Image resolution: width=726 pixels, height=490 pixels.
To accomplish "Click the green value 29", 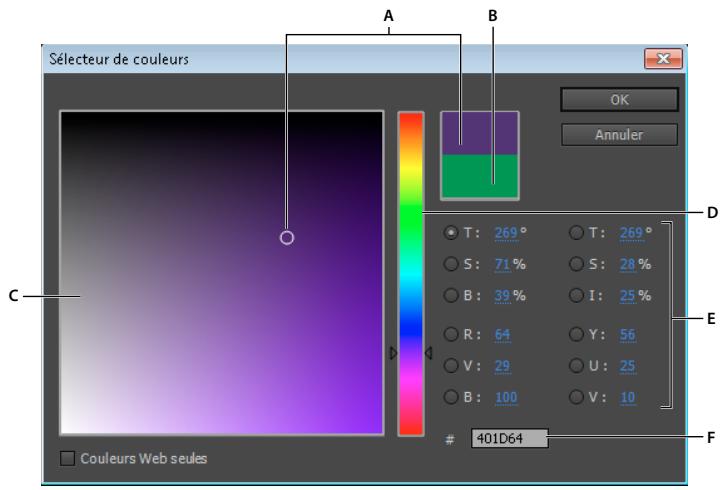I will tap(502, 366).
